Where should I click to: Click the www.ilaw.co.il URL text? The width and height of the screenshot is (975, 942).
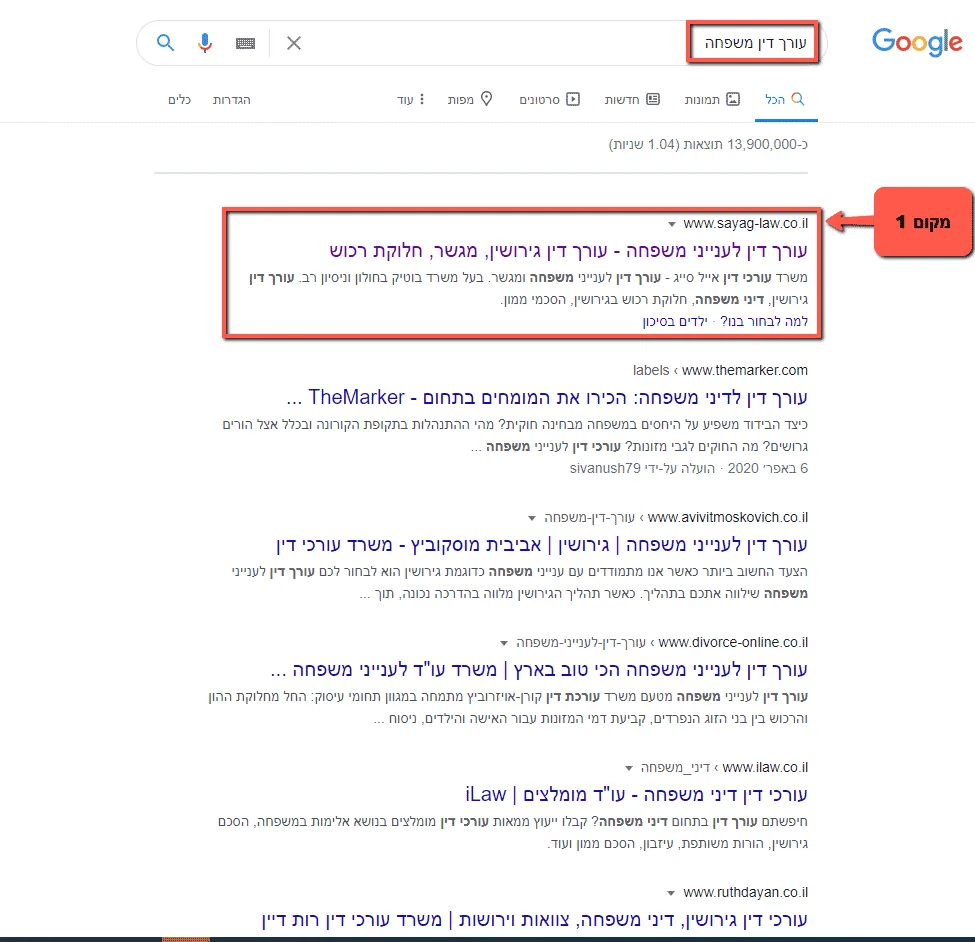tap(765, 767)
